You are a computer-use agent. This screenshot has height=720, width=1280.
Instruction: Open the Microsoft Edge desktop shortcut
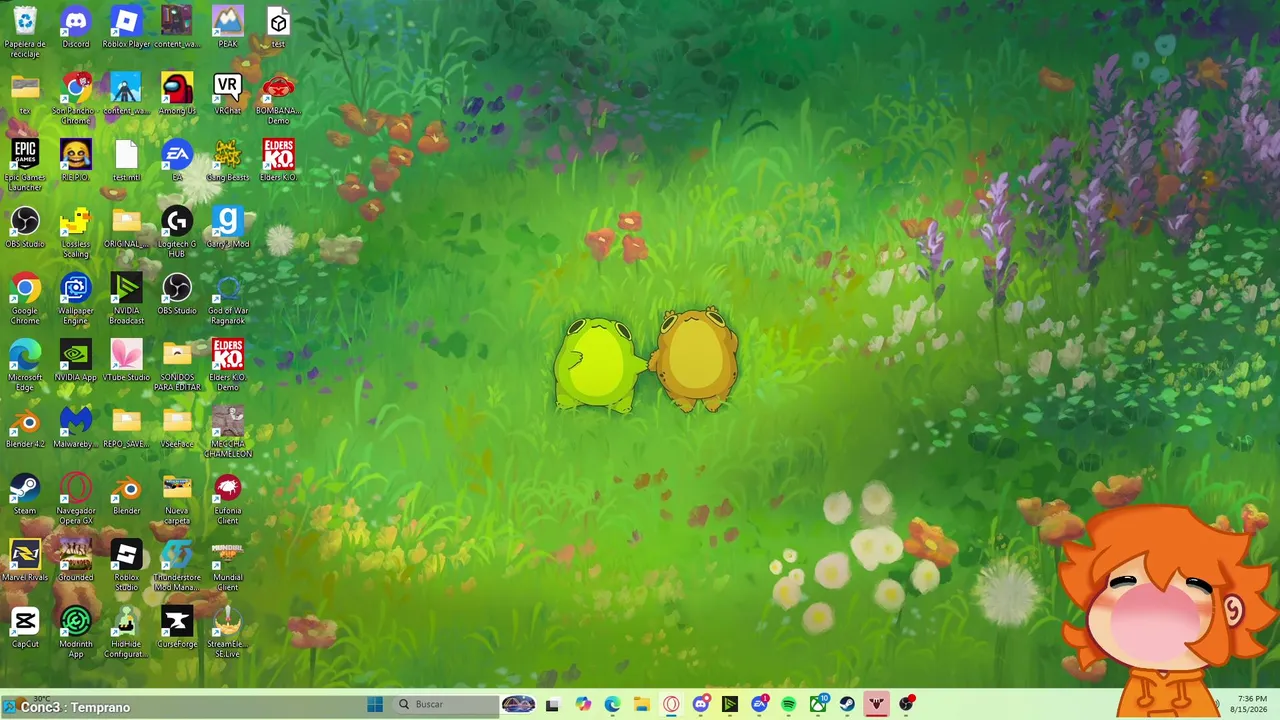click(25, 365)
